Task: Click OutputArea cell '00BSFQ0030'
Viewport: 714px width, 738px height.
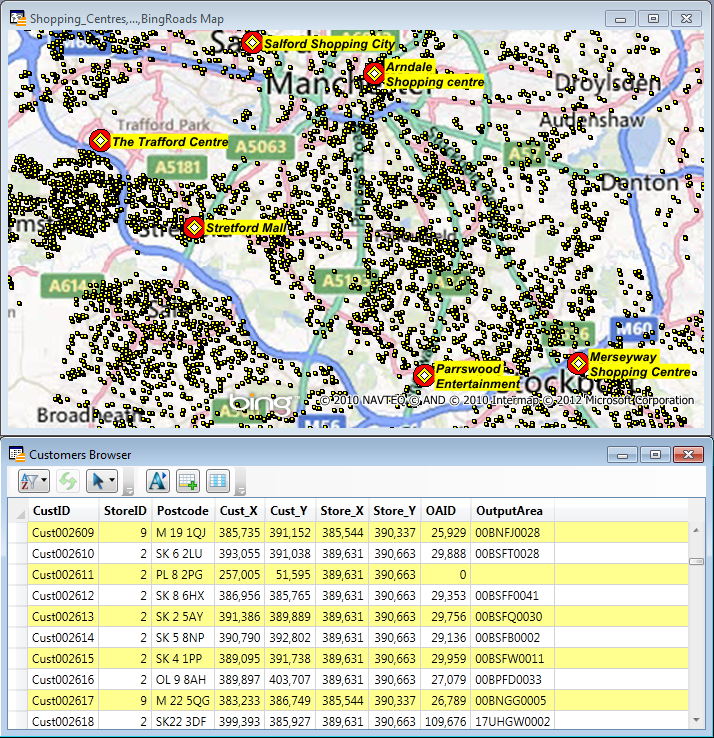Action: 512,616
